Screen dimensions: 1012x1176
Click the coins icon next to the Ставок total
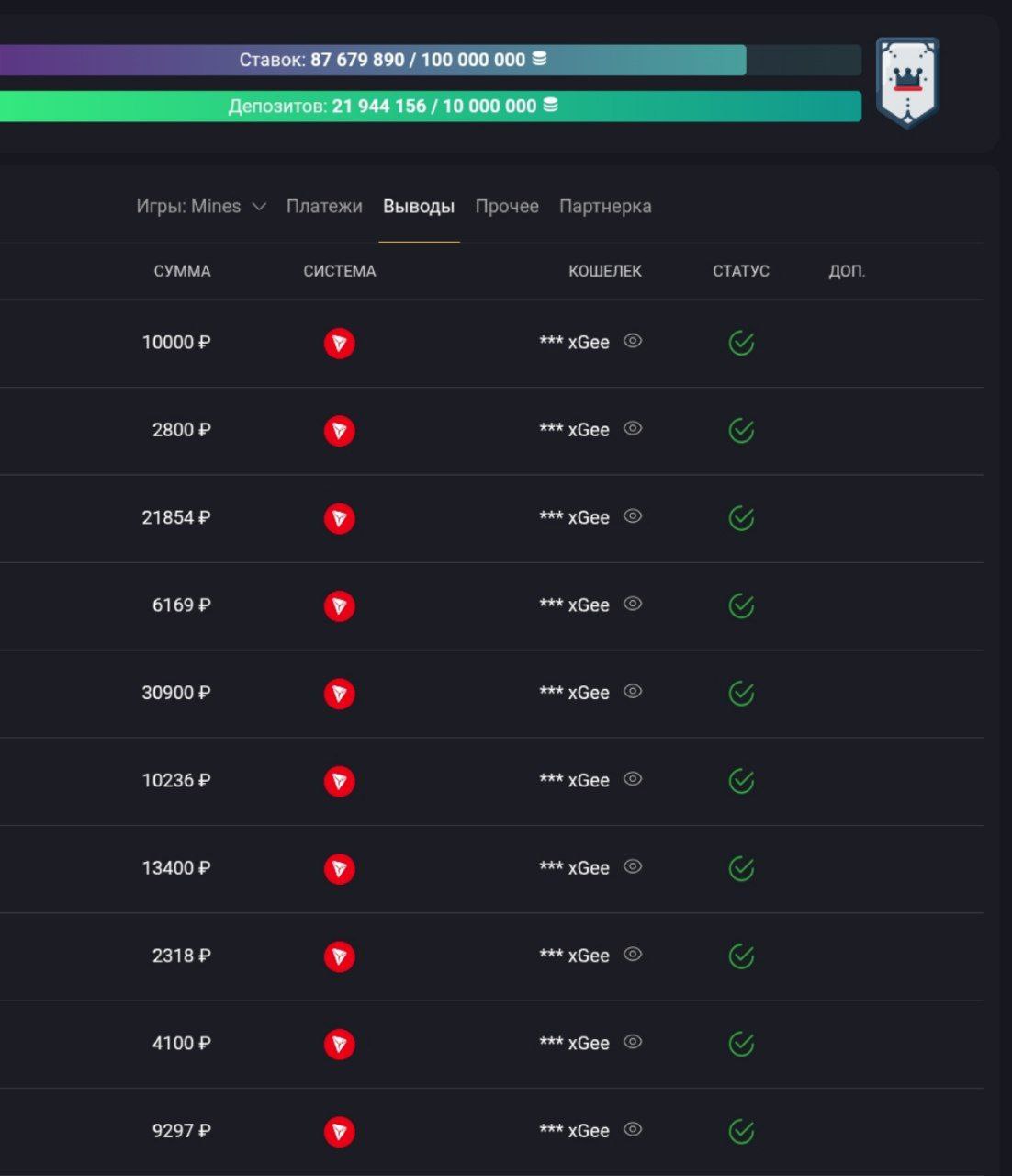(x=540, y=59)
